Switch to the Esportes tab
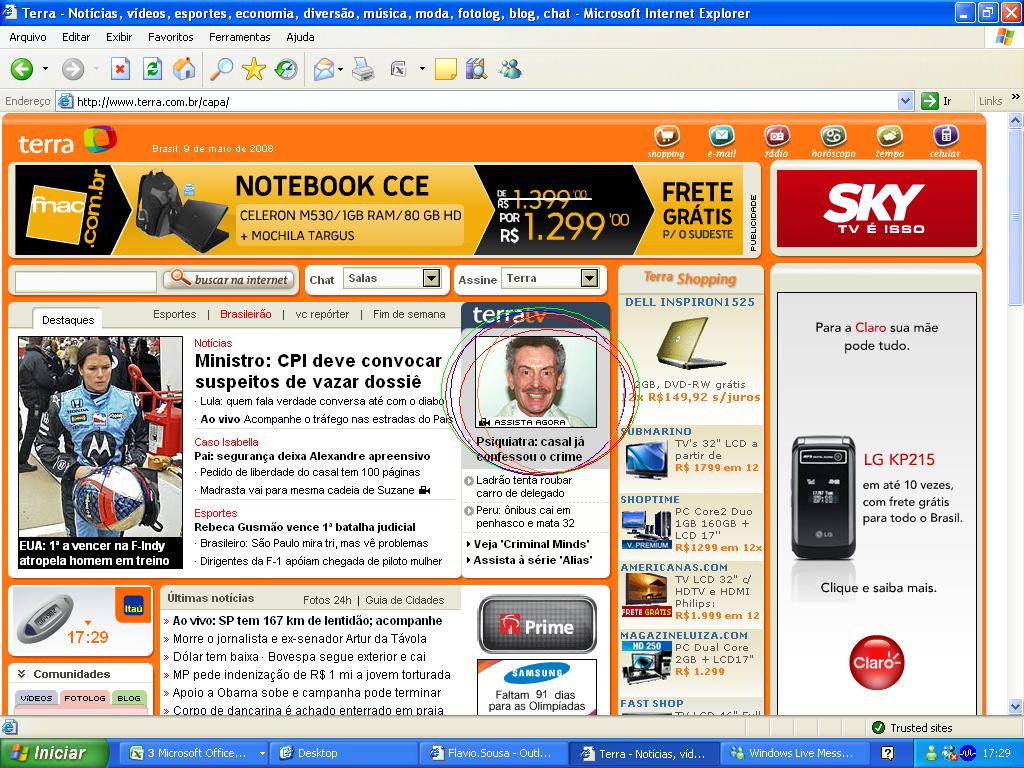The width and height of the screenshot is (1024, 768). coord(174,314)
